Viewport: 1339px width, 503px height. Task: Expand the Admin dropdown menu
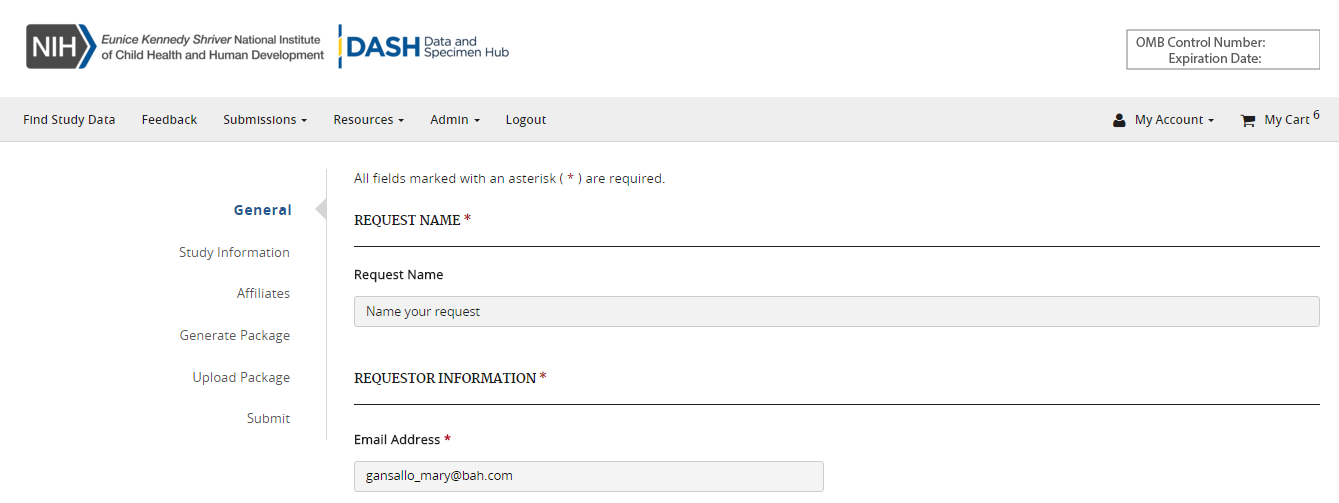(x=454, y=120)
